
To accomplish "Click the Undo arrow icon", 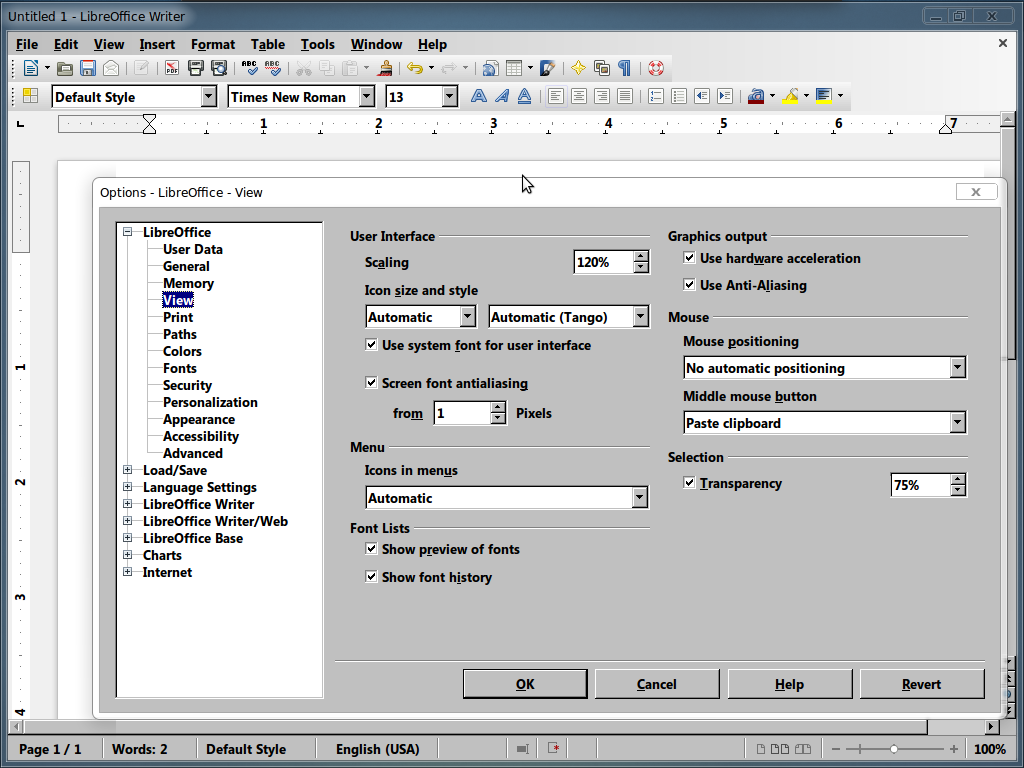I will click(415, 68).
